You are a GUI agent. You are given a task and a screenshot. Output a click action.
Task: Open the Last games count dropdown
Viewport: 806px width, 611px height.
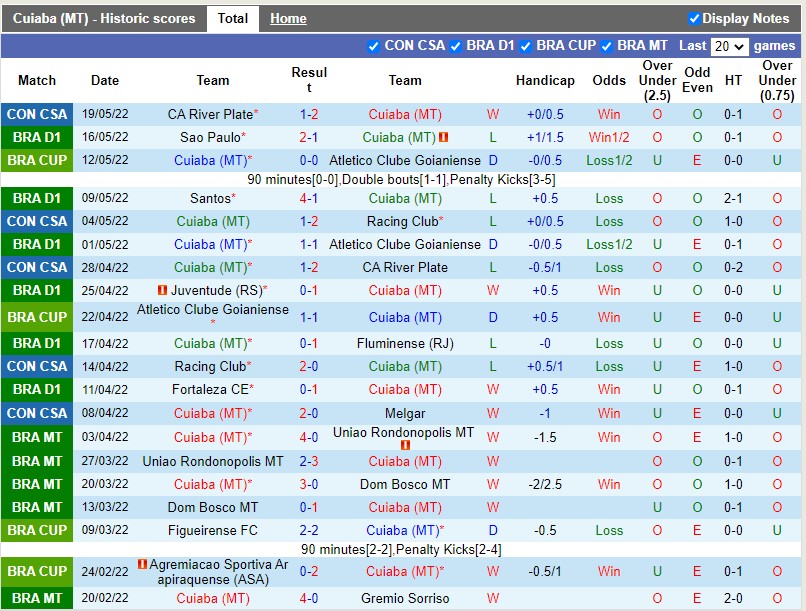pos(729,46)
